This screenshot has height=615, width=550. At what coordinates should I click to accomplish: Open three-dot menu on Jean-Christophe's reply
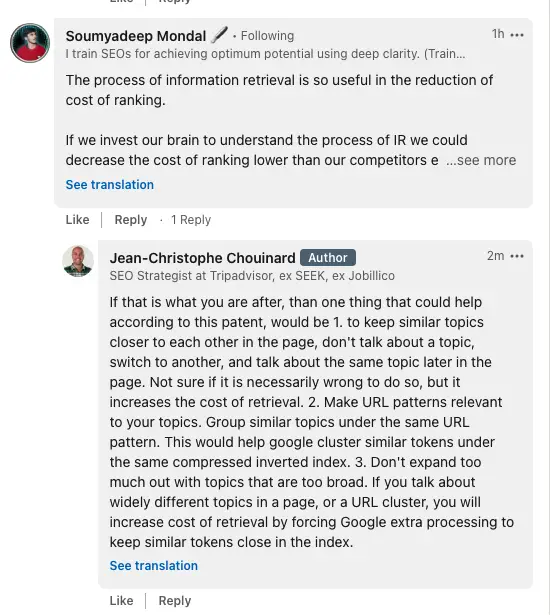click(x=517, y=256)
